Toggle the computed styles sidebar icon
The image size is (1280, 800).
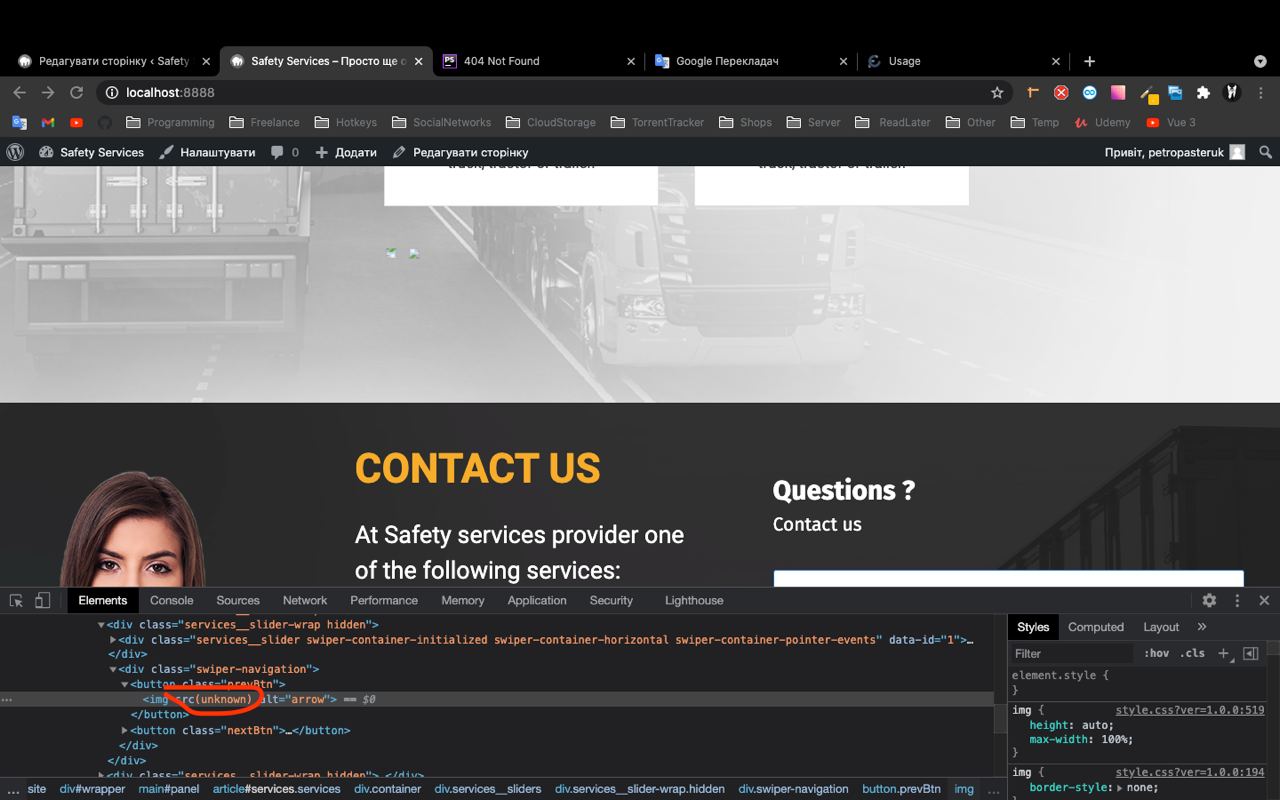1250,653
